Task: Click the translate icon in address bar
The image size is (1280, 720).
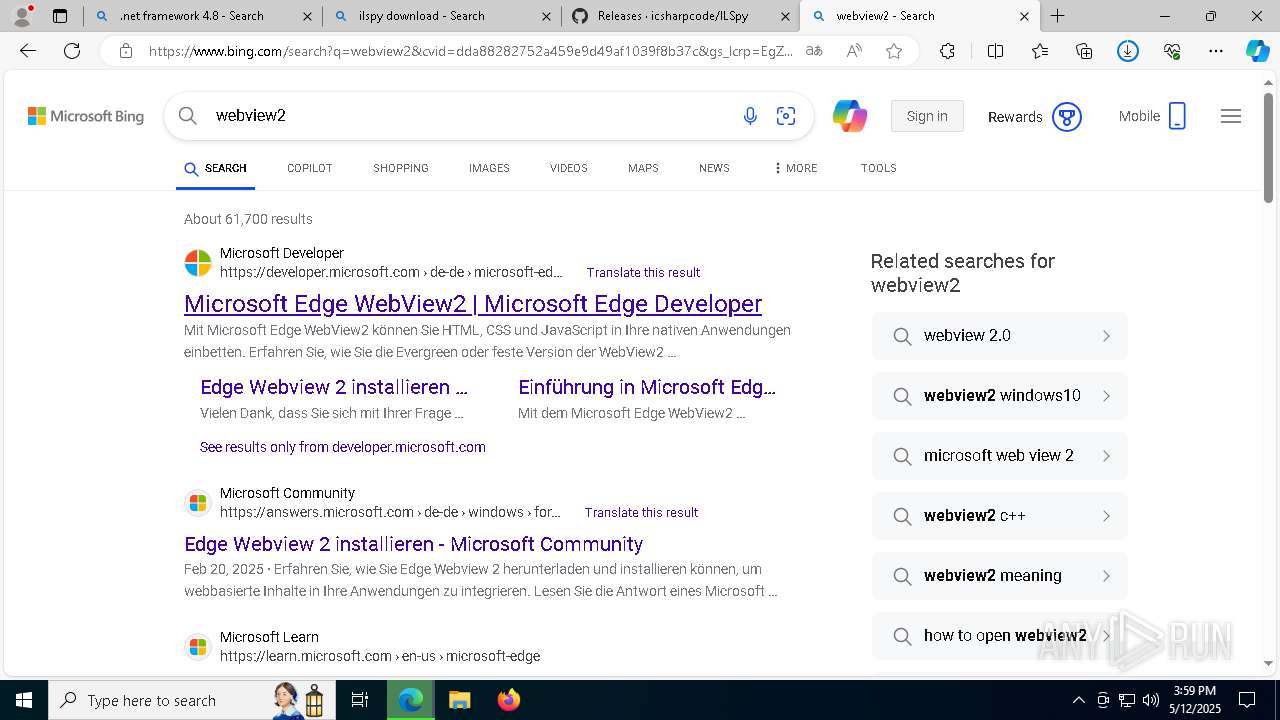Action: (815, 51)
